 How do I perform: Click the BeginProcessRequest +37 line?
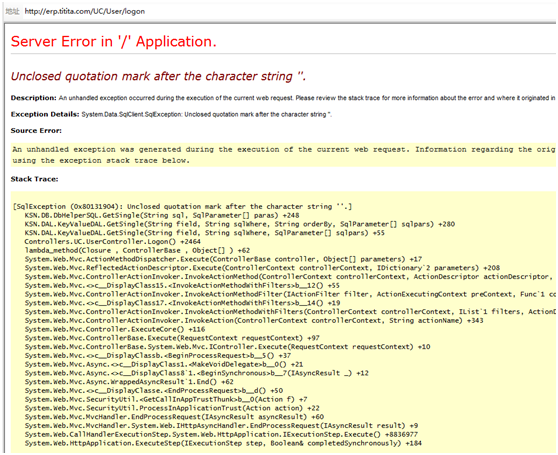click(158, 356)
